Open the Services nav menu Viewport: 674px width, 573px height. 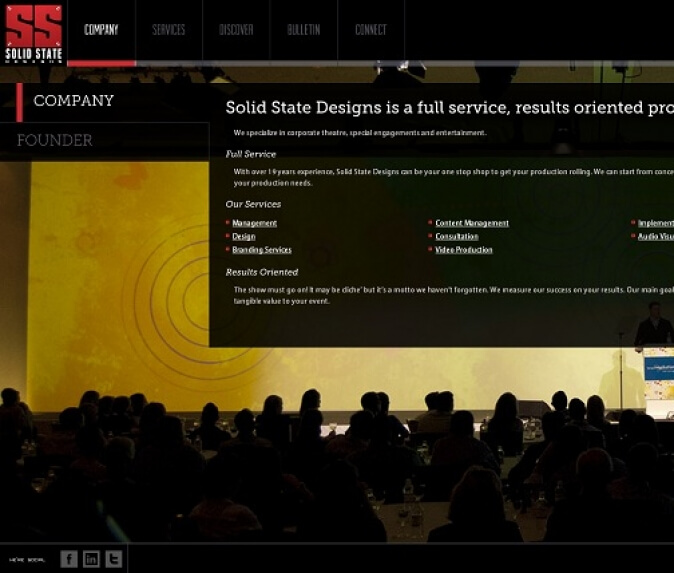pos(168,30)
